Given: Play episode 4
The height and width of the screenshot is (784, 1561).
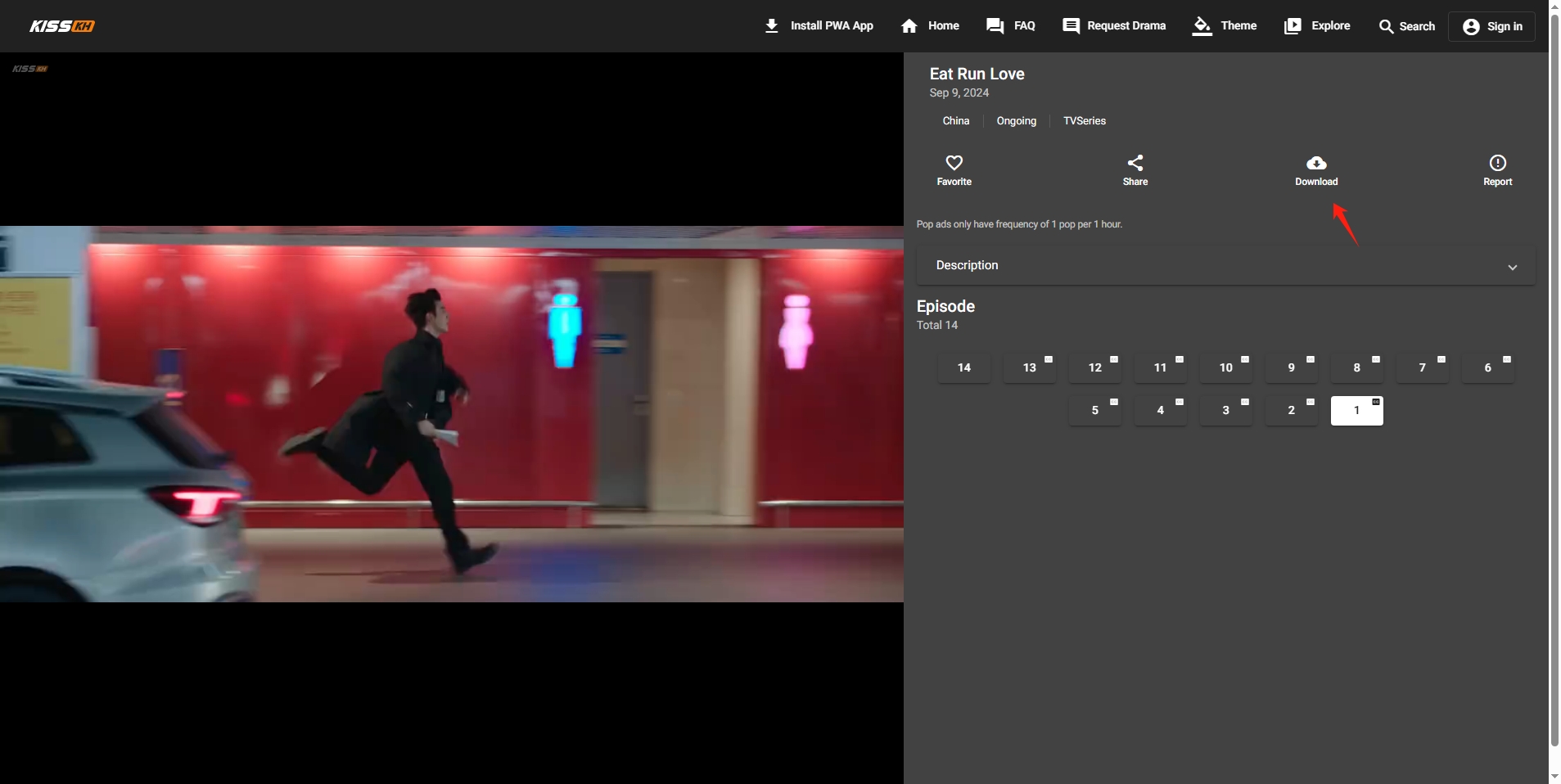Looking at the screenshot, I should [x=1160, y=410].
